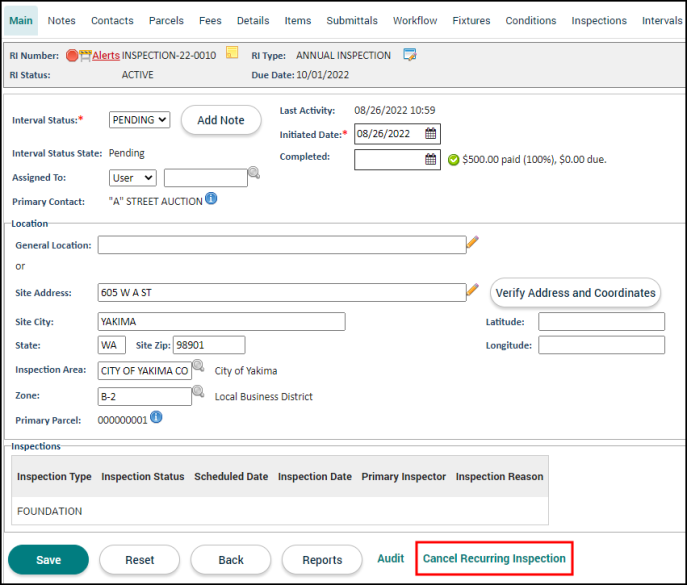Click the Assigned To search magnifier
The image size is (687, 585).
(254, 173)
